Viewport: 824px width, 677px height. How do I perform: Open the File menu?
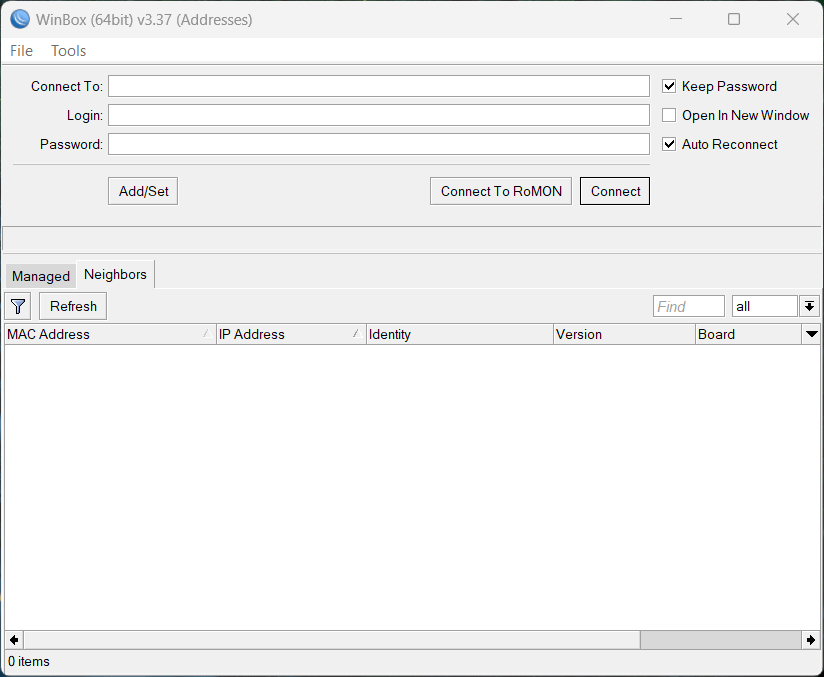[22, 51]
